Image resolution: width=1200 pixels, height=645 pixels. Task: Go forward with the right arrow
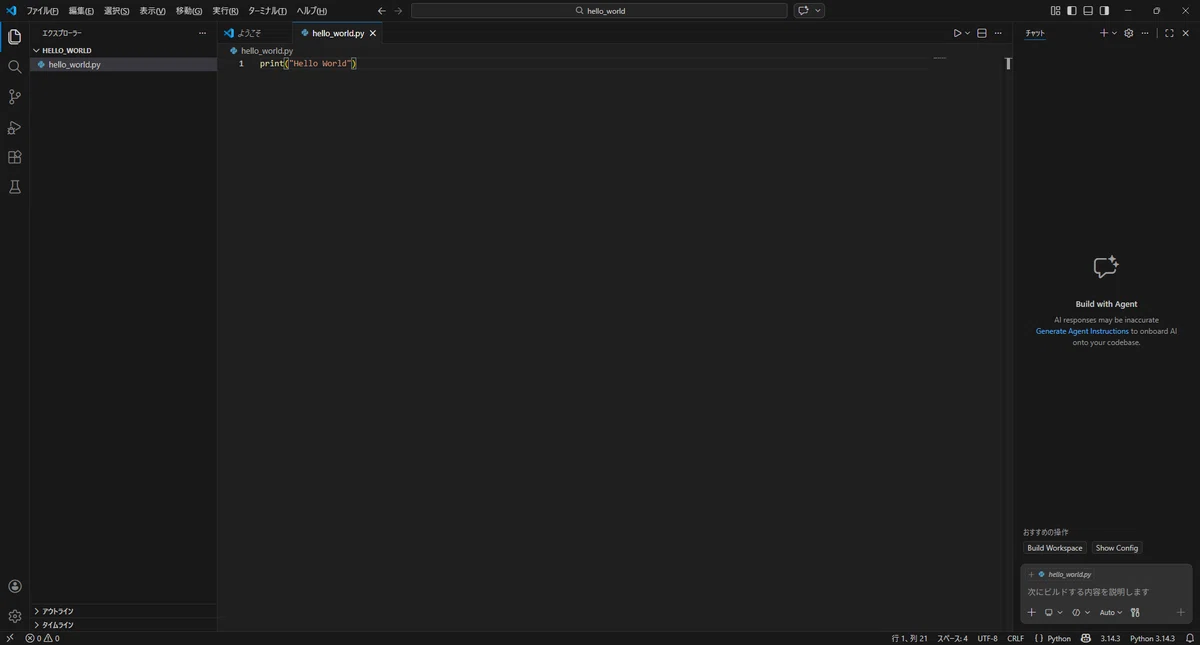pyautogui.click(x=398, y=11)
